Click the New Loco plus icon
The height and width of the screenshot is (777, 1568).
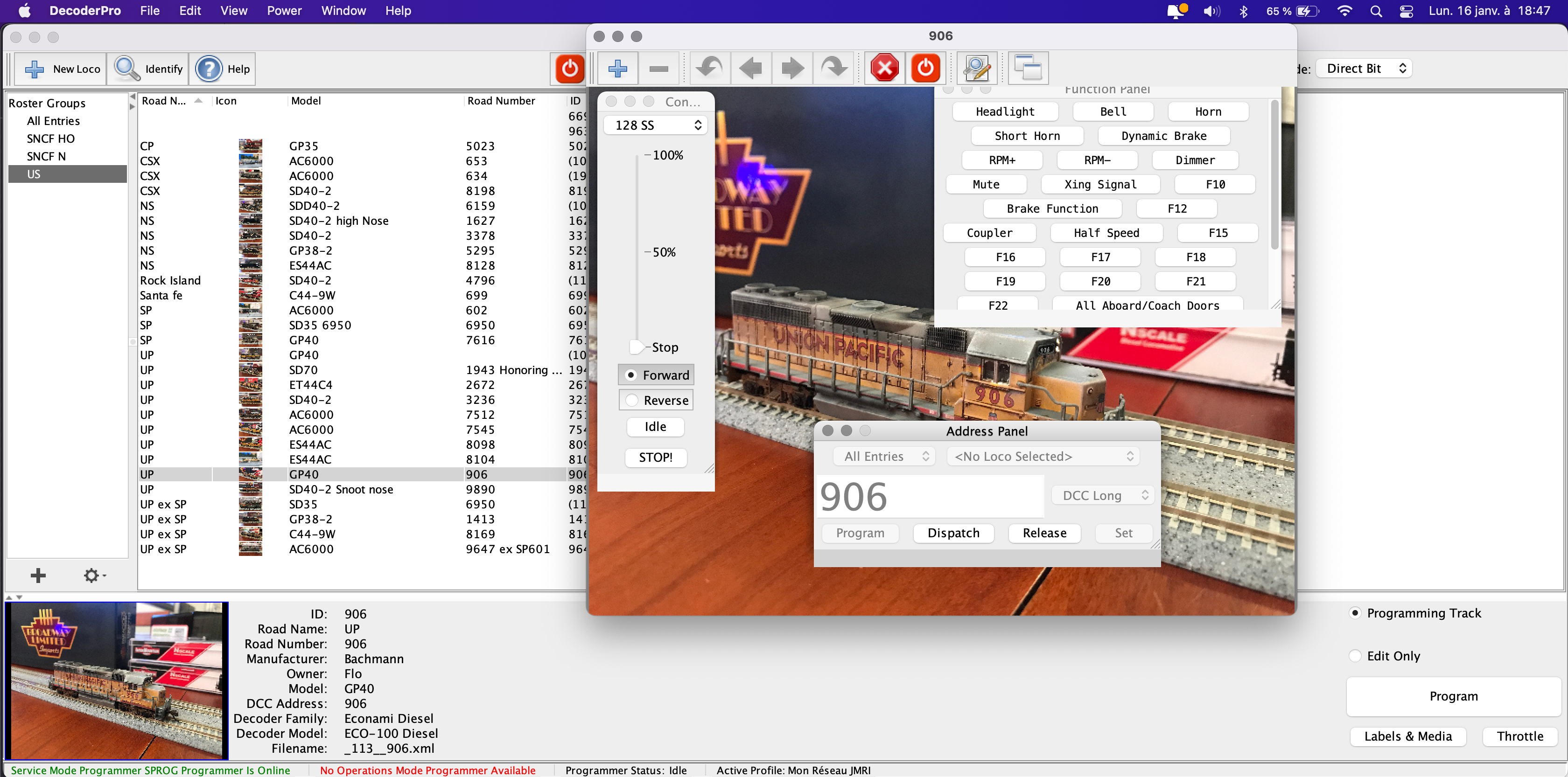pyautogui.click(x=34, y=69)
